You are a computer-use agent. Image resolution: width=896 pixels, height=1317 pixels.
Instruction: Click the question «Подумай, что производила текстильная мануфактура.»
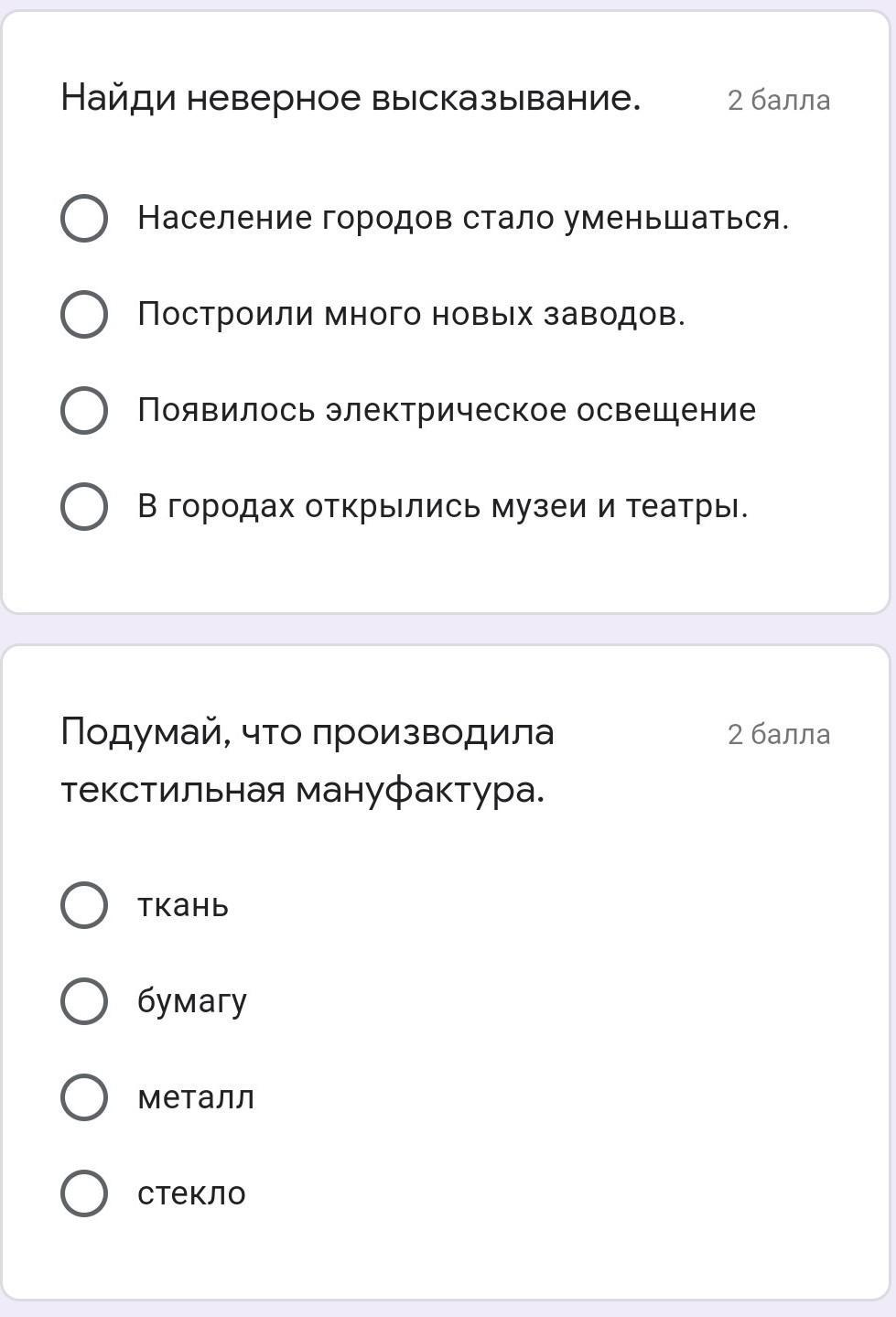308,761
